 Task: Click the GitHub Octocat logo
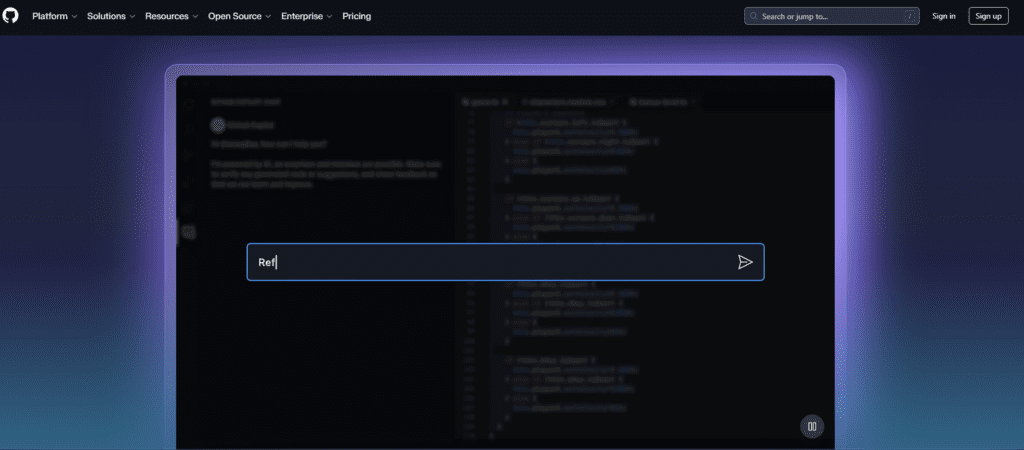pyautogui.click(x=11, y=16)
